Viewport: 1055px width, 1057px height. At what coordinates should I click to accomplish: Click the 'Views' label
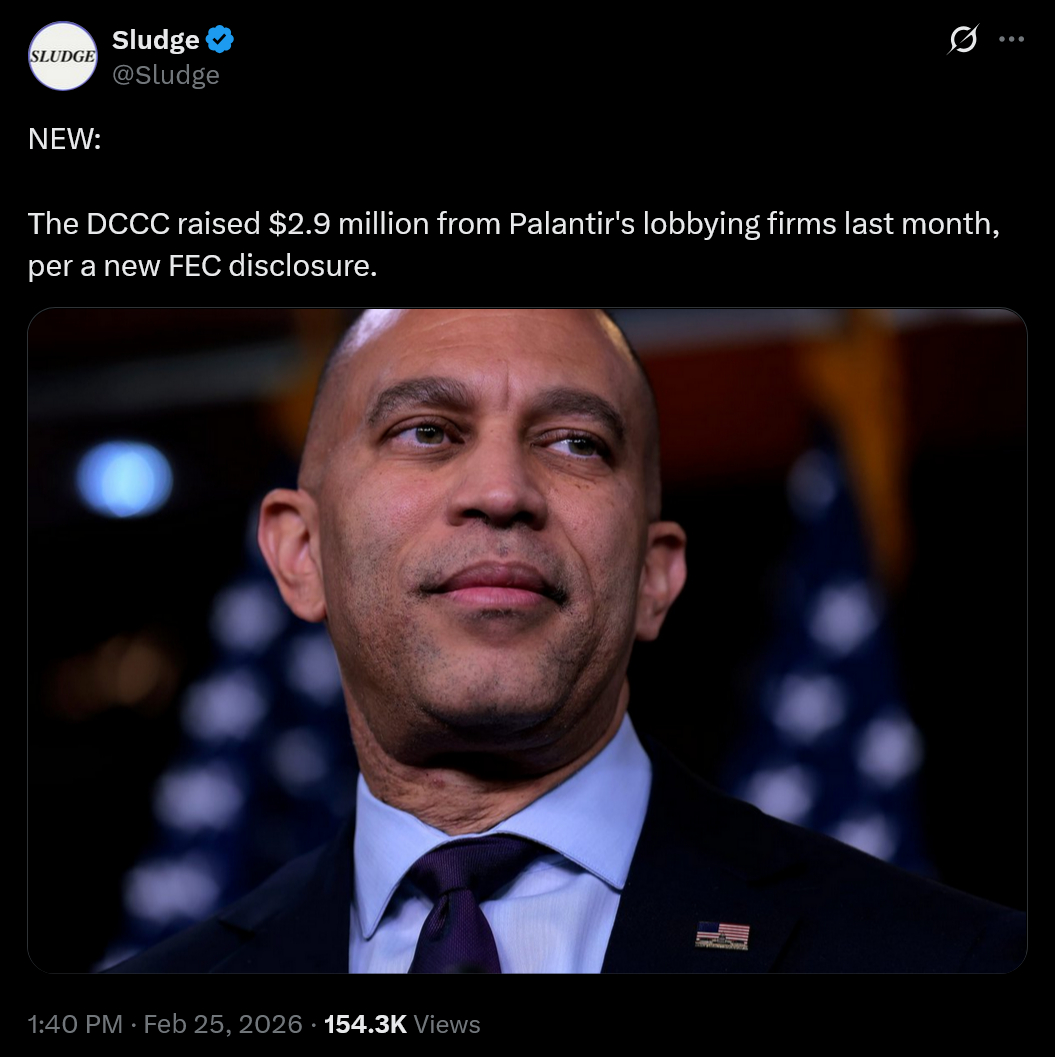tap(447, 1024)
